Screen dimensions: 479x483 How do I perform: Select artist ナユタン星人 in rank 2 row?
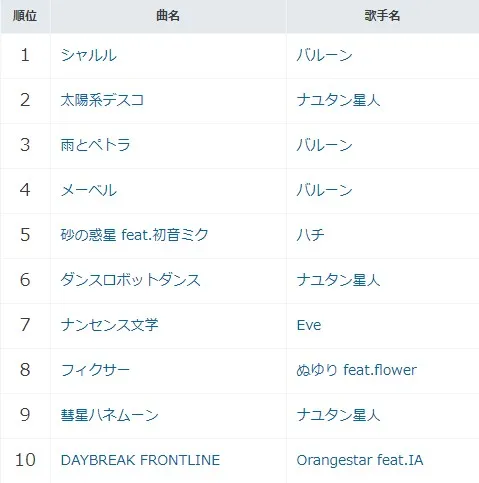tap(338, 100)
